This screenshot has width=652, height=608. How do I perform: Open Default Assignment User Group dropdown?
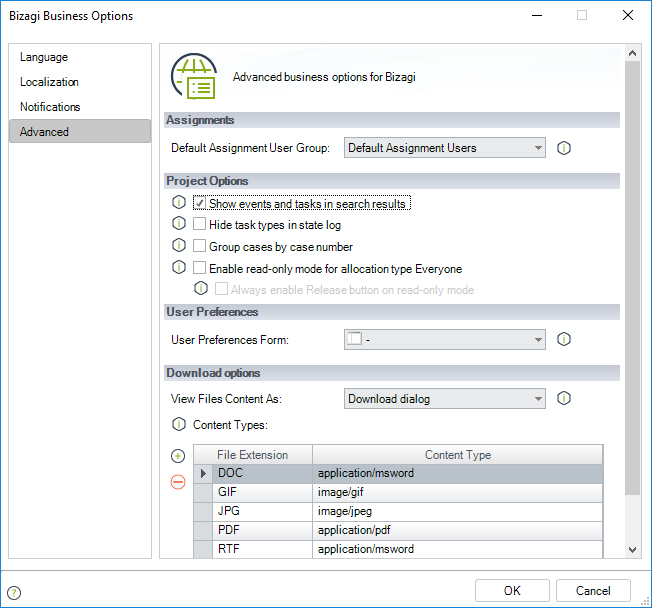coord(445,148)
